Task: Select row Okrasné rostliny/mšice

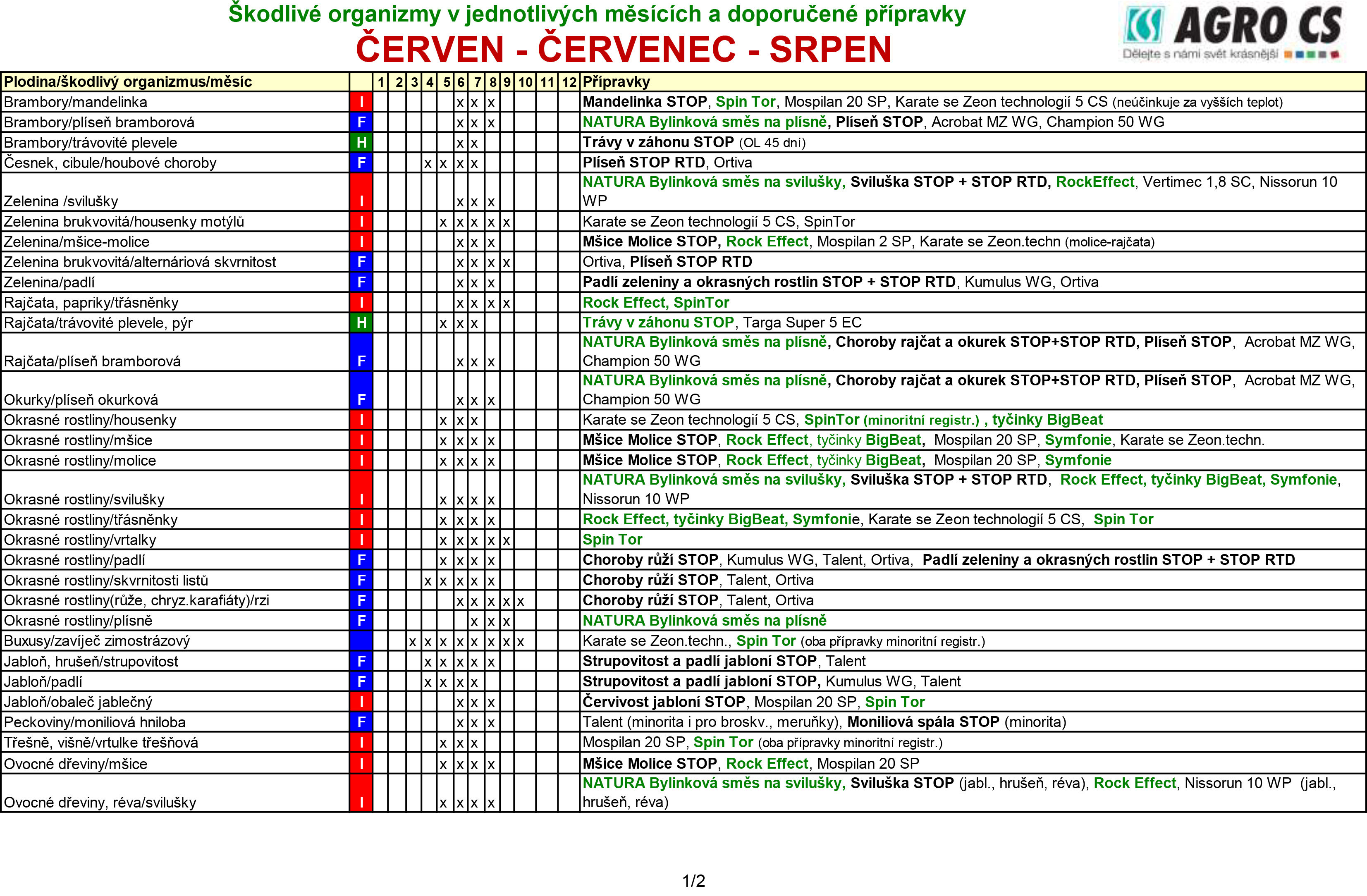Action: point(683,440)
